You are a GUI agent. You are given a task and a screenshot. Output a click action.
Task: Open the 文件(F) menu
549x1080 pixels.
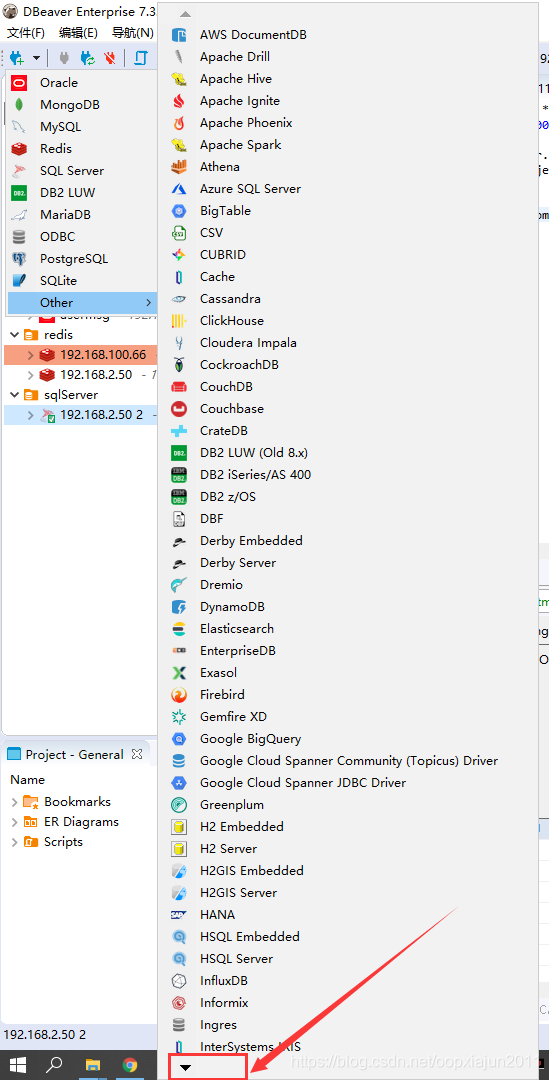click(25, 32)
